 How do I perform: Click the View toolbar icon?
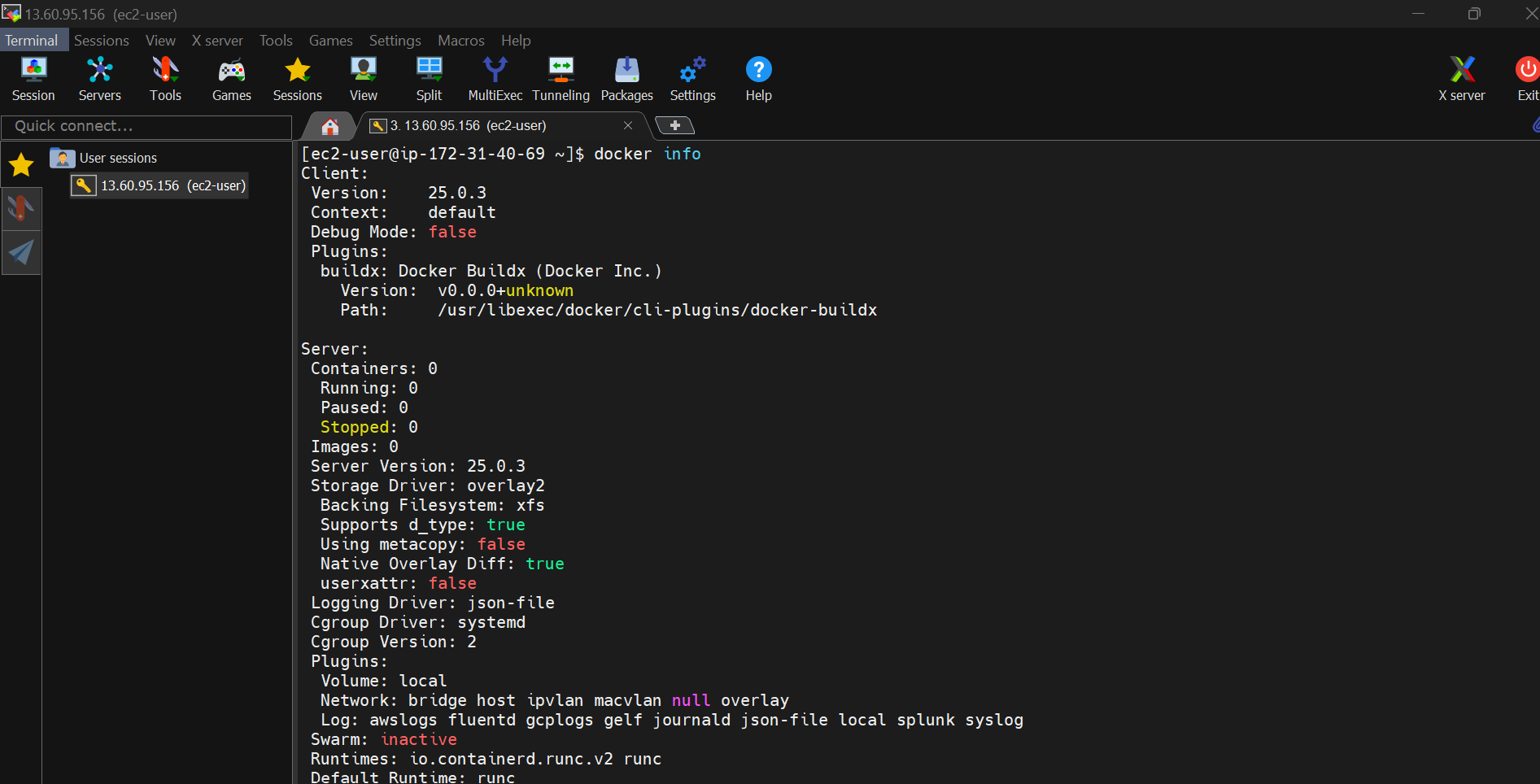[364, 79]
